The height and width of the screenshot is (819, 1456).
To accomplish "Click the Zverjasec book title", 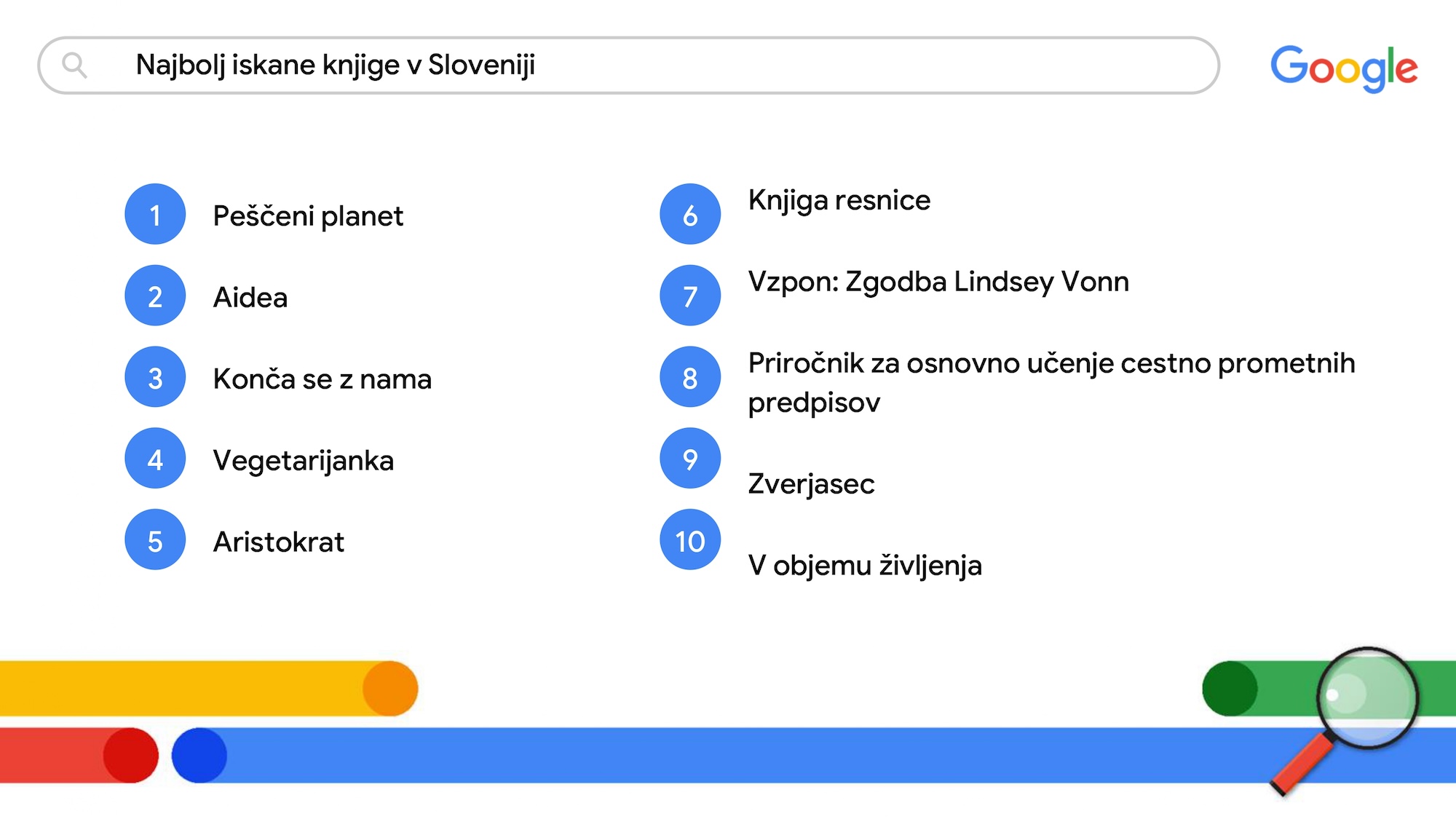I will pos(811,484).
